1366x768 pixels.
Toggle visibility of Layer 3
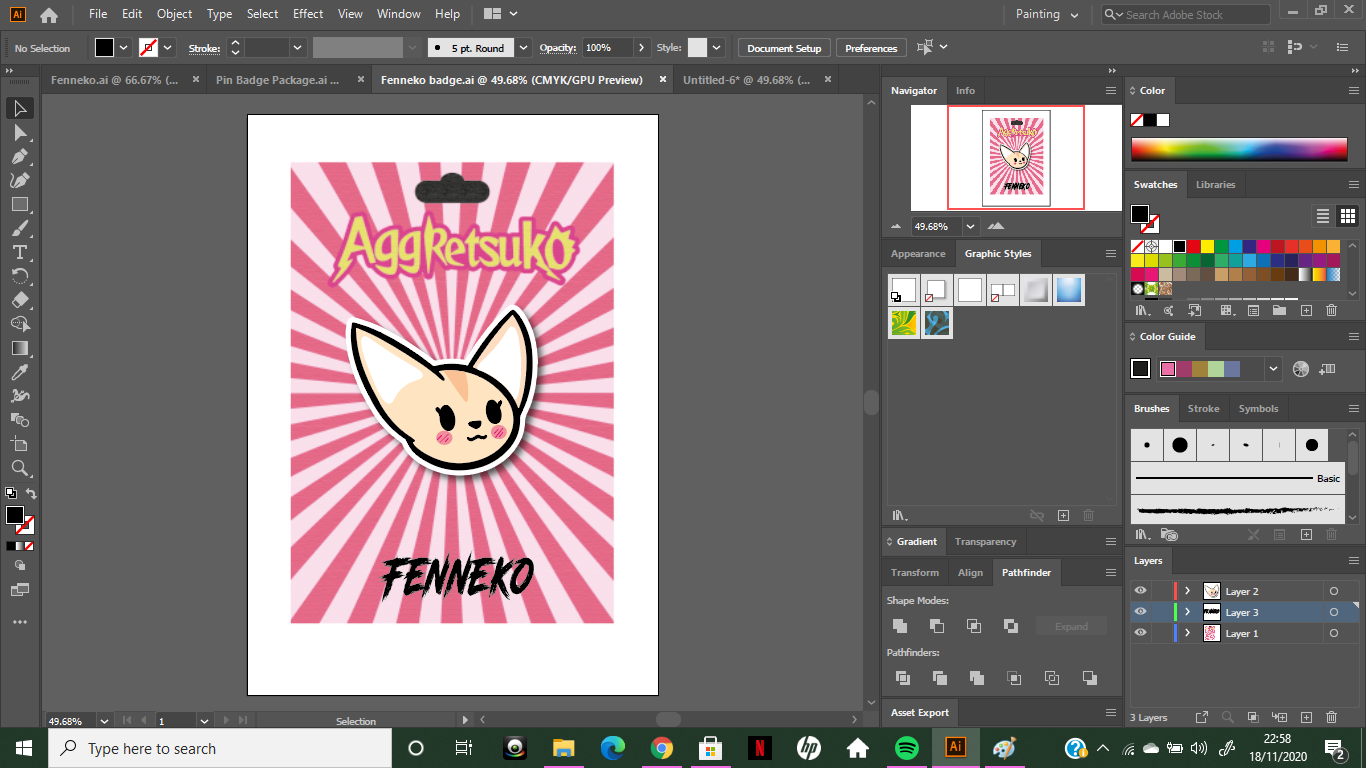[1141, 612]
